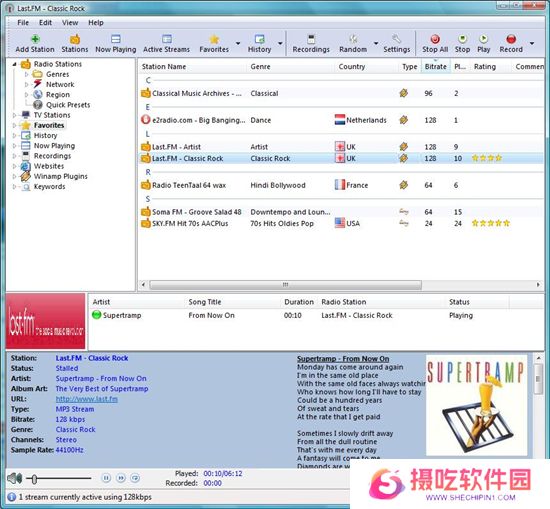Screen dimensions: 550x509
Task: Expand the TV Stations tree node
Action: pos(14,115)
